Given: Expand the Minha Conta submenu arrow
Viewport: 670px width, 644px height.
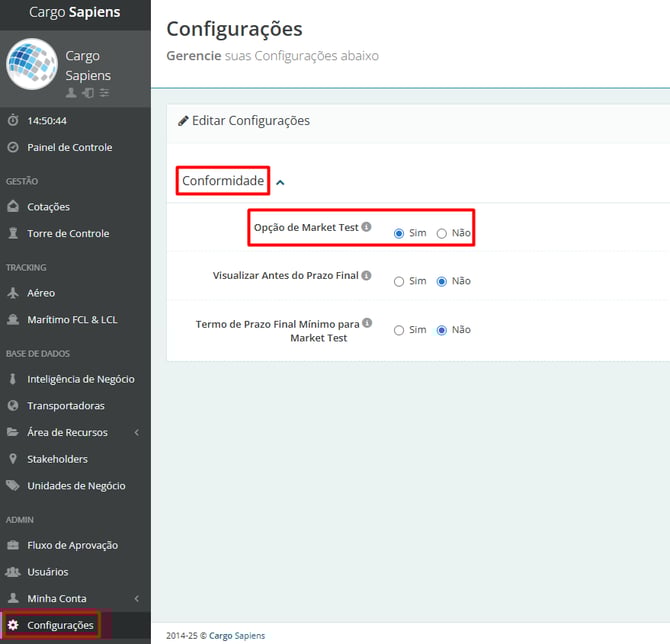Looking at the screenshot, I should click(136, 599).
